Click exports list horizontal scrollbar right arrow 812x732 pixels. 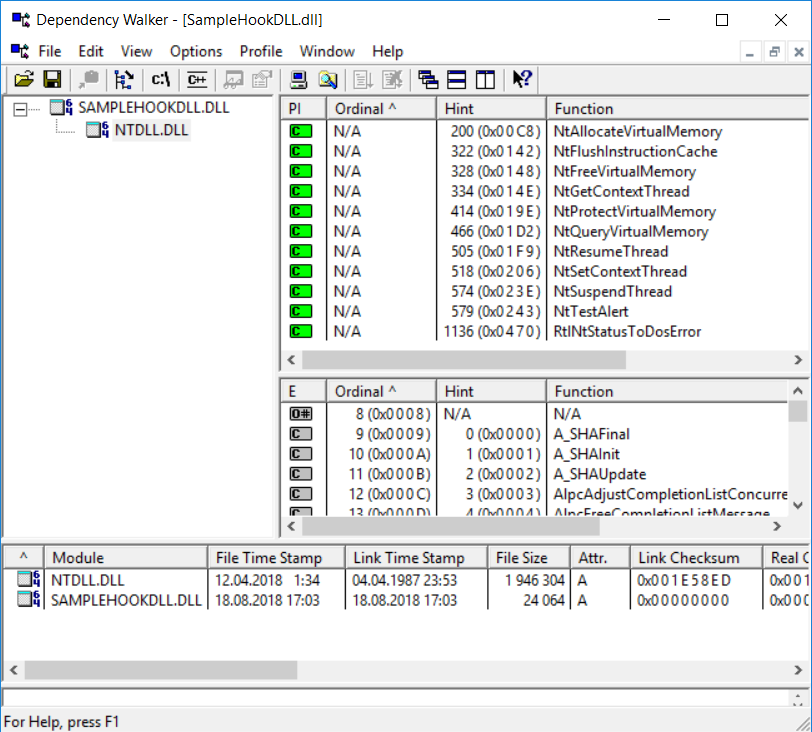(x=777, y=526)
